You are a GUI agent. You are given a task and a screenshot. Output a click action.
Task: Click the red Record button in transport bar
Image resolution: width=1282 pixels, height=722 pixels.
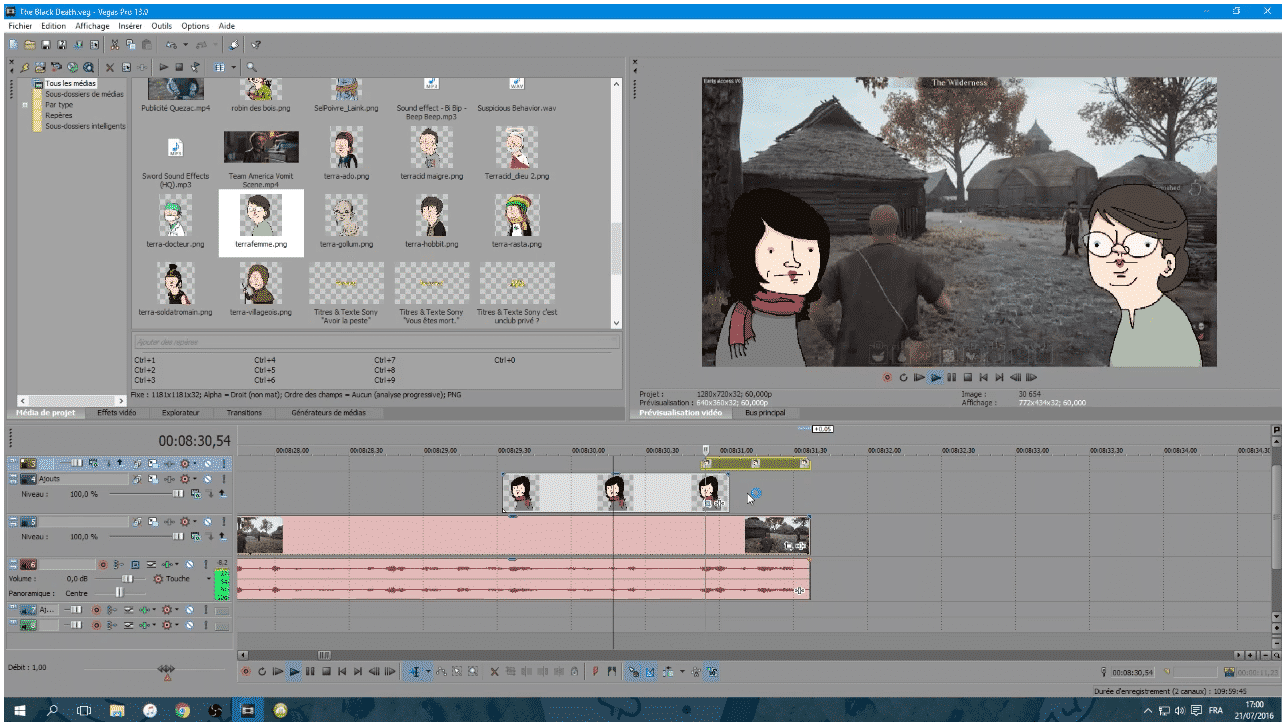tap(246, 672)
